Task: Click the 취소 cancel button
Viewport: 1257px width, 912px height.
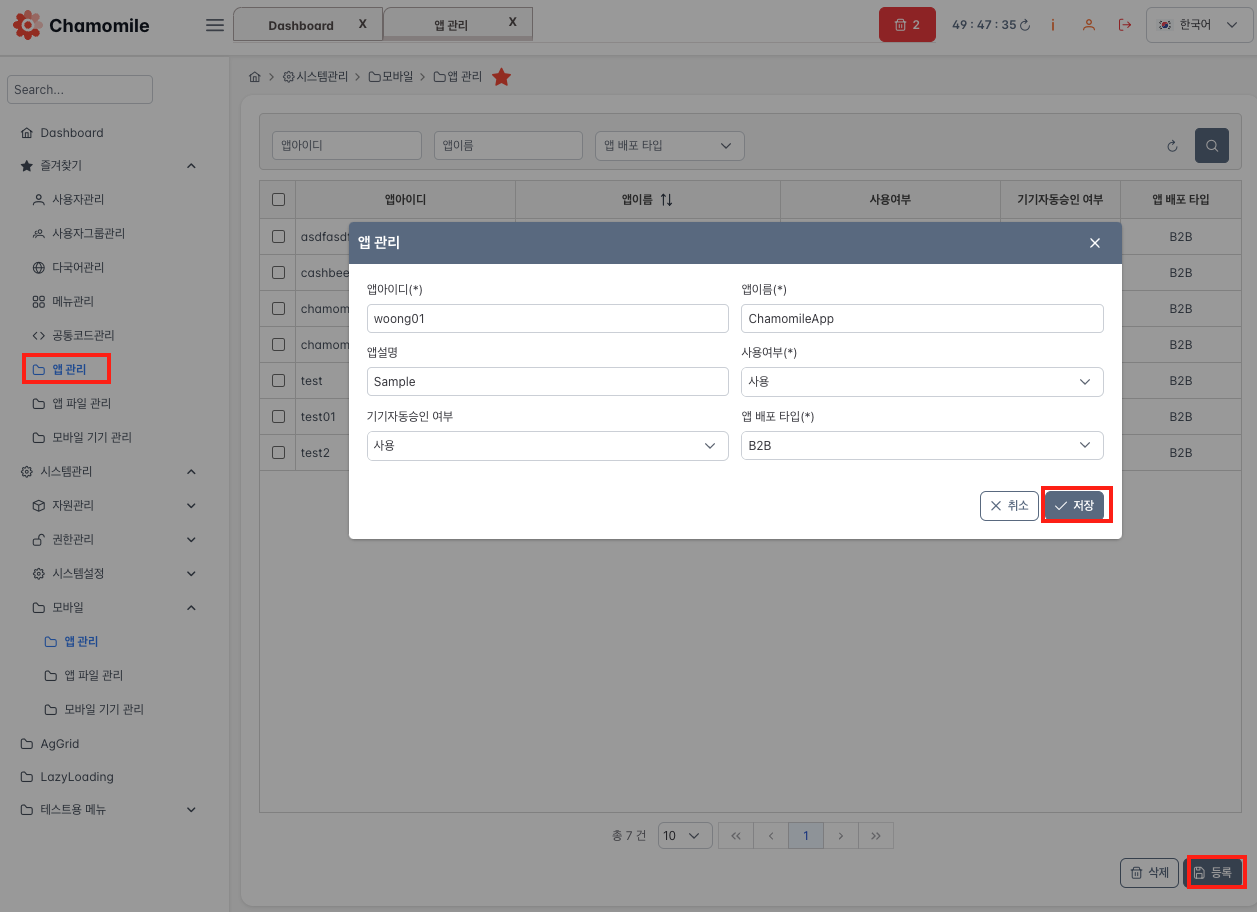Action: (1009, 506)
